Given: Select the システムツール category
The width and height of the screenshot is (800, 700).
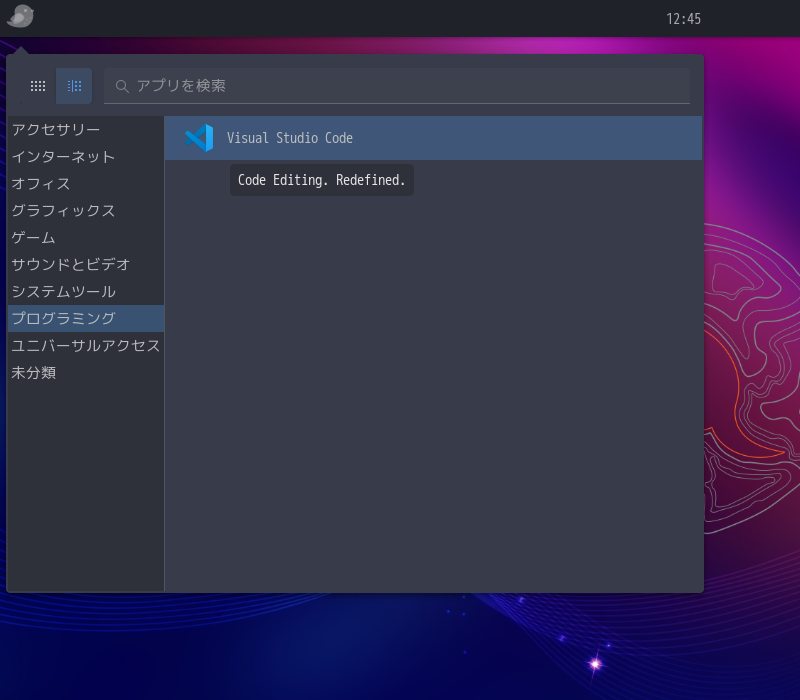Looking at the screenshot, I should click(x=86, y=291).
